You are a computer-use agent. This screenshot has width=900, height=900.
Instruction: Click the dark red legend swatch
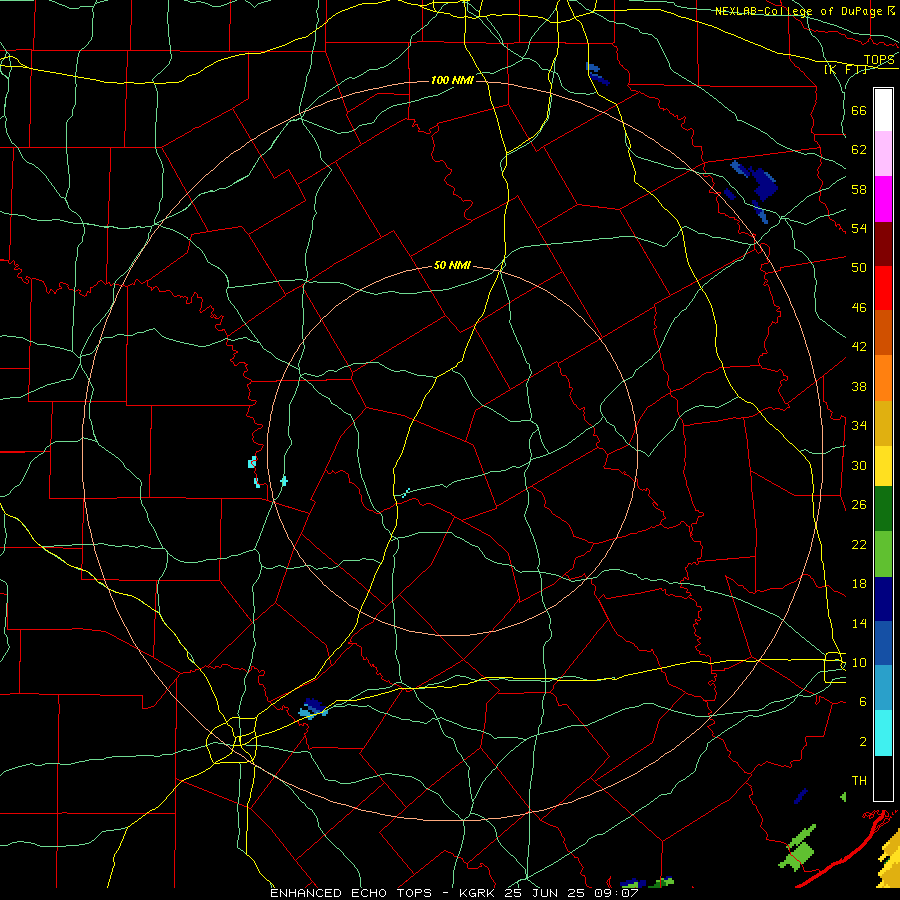coord(883,244)
